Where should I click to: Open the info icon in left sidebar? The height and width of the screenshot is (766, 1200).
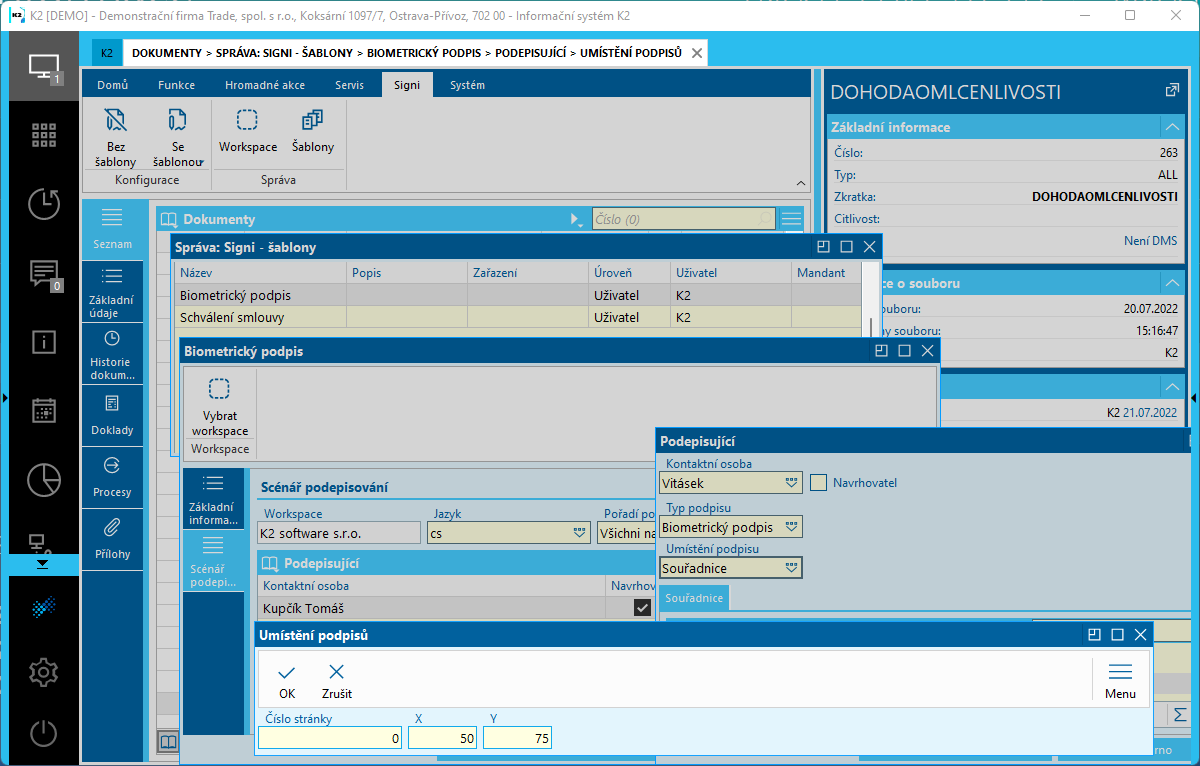click(x=43, y=342)
